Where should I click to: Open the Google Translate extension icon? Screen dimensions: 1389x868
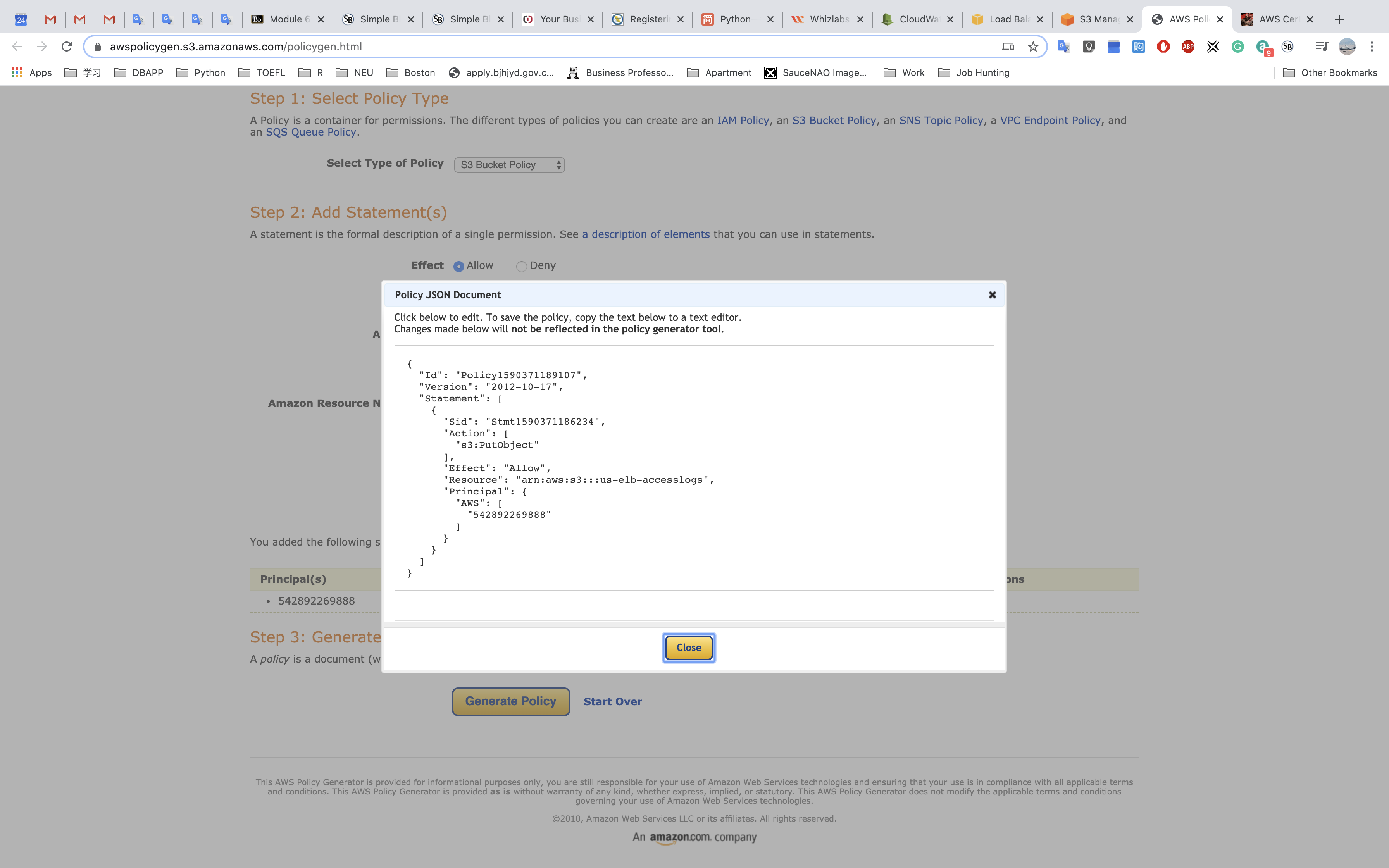pos(1063,46)
